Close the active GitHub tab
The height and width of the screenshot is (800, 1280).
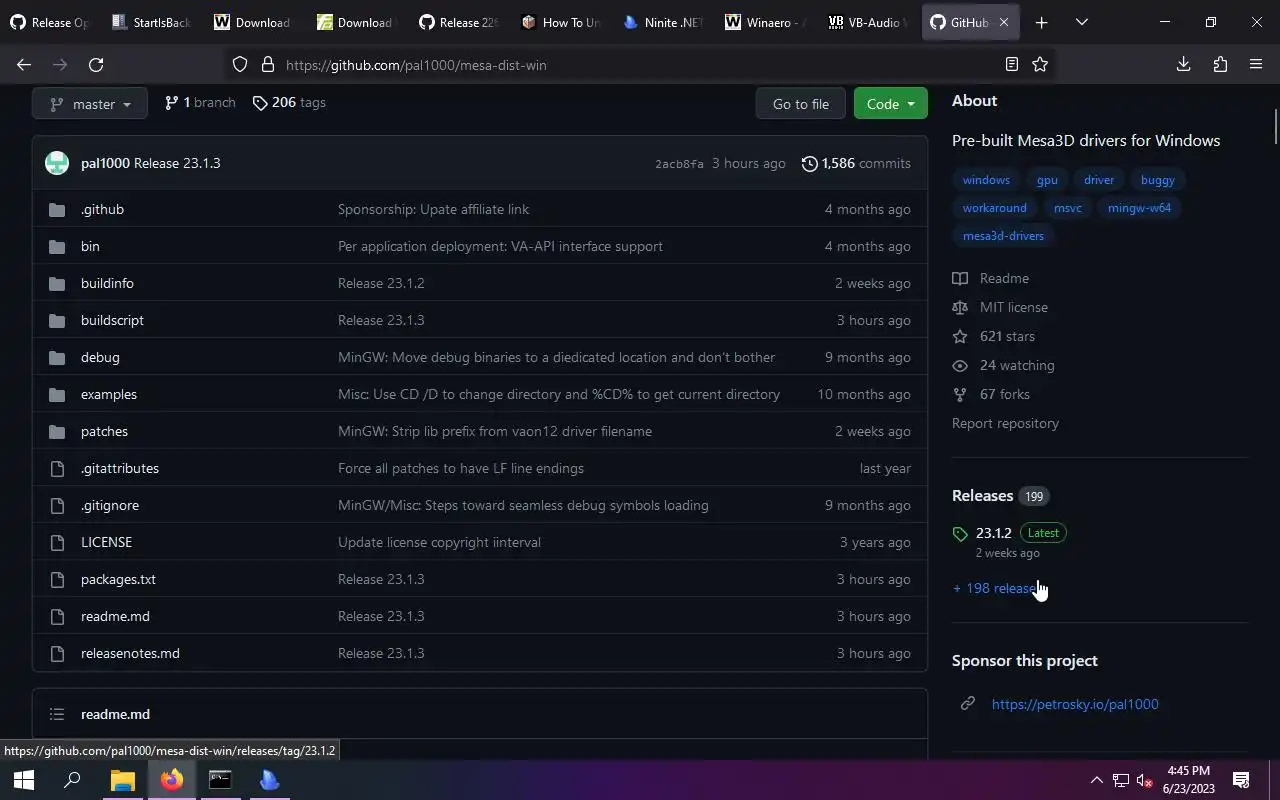click(x=1004, y=22)
